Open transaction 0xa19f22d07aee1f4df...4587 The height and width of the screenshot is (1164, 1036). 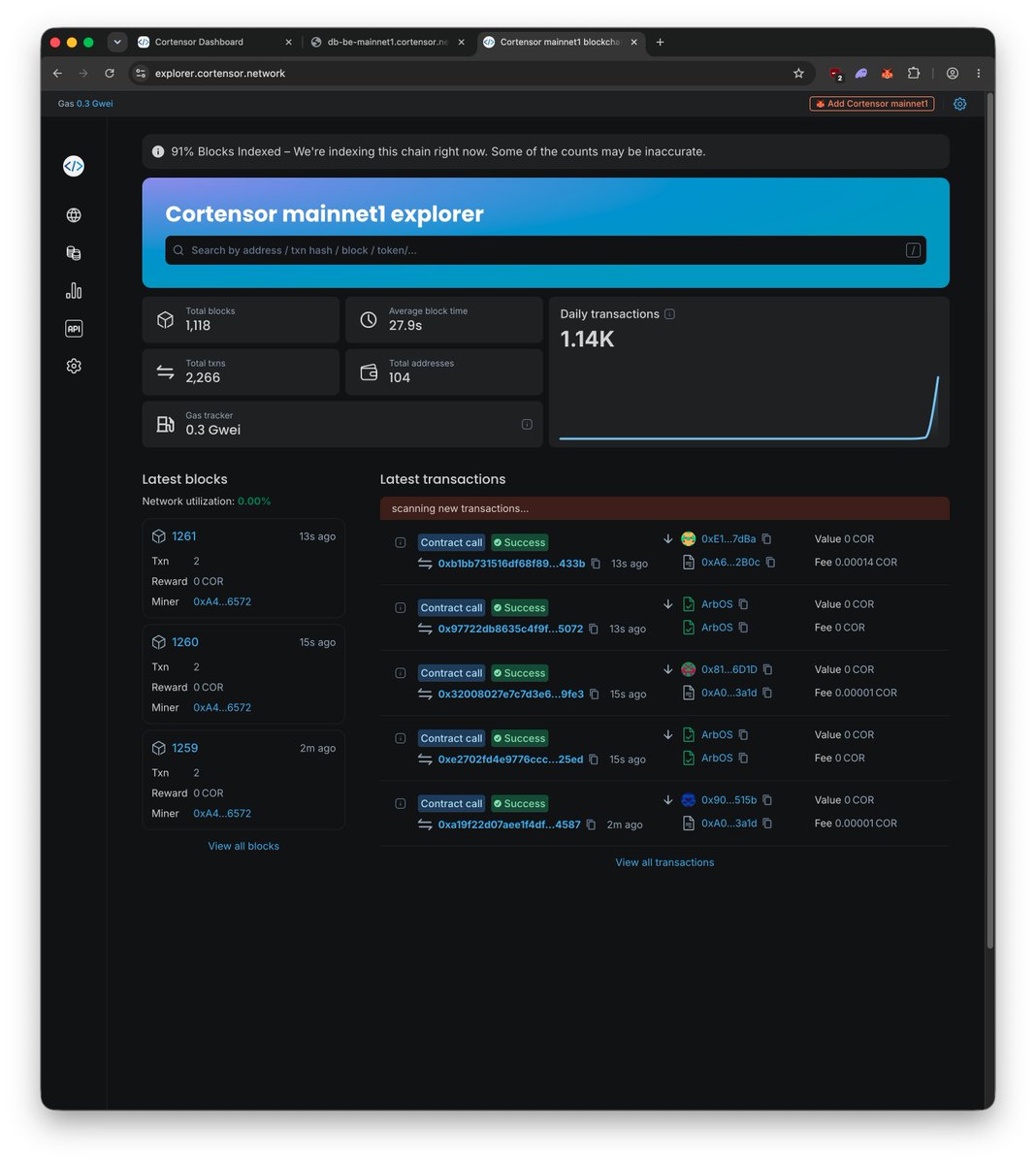[509, 824]
